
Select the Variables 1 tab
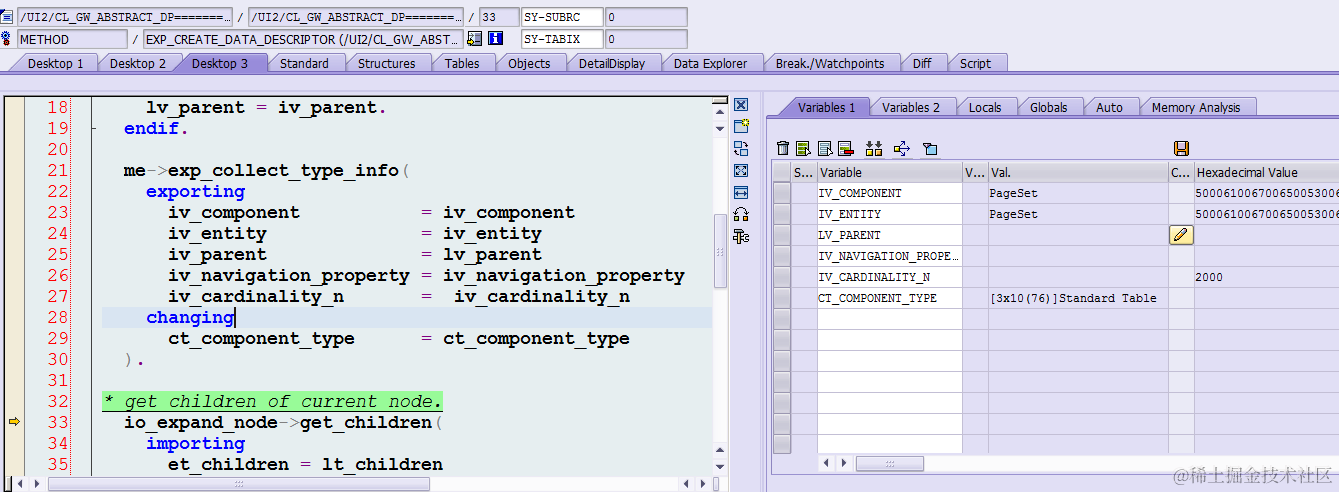coord(826,107)
